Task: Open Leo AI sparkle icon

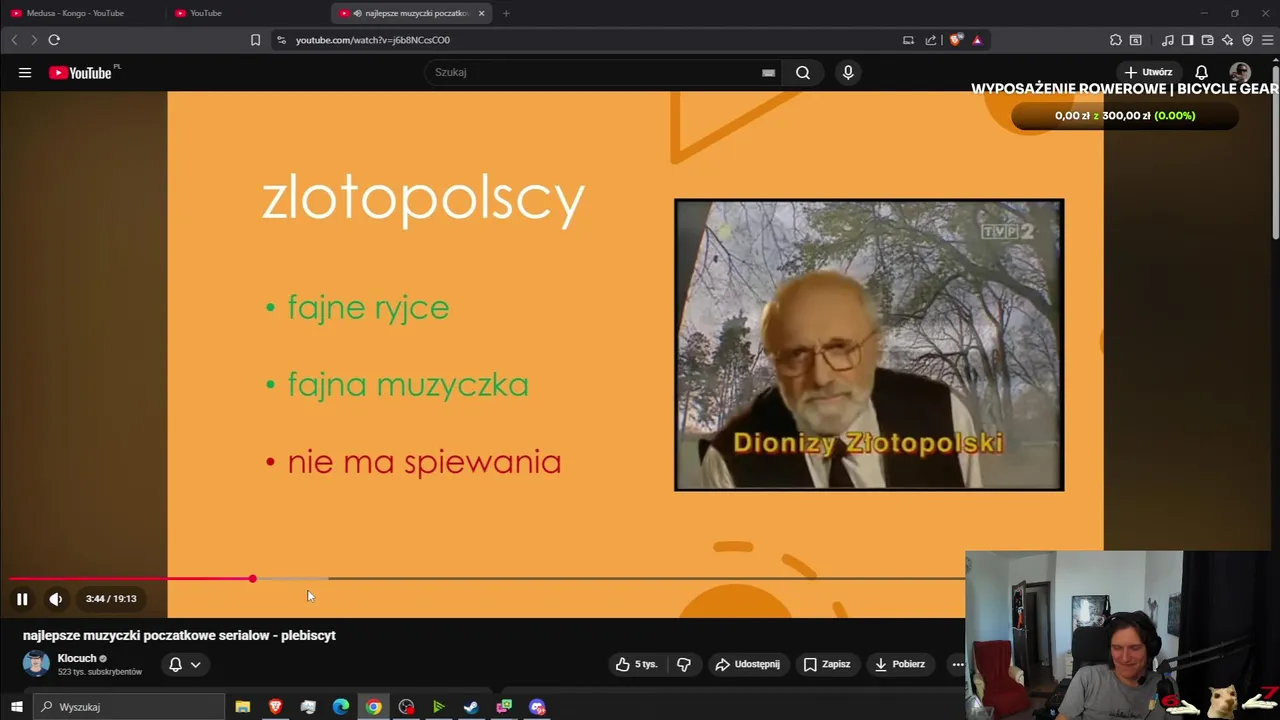Action: [x=1227, y=40]
